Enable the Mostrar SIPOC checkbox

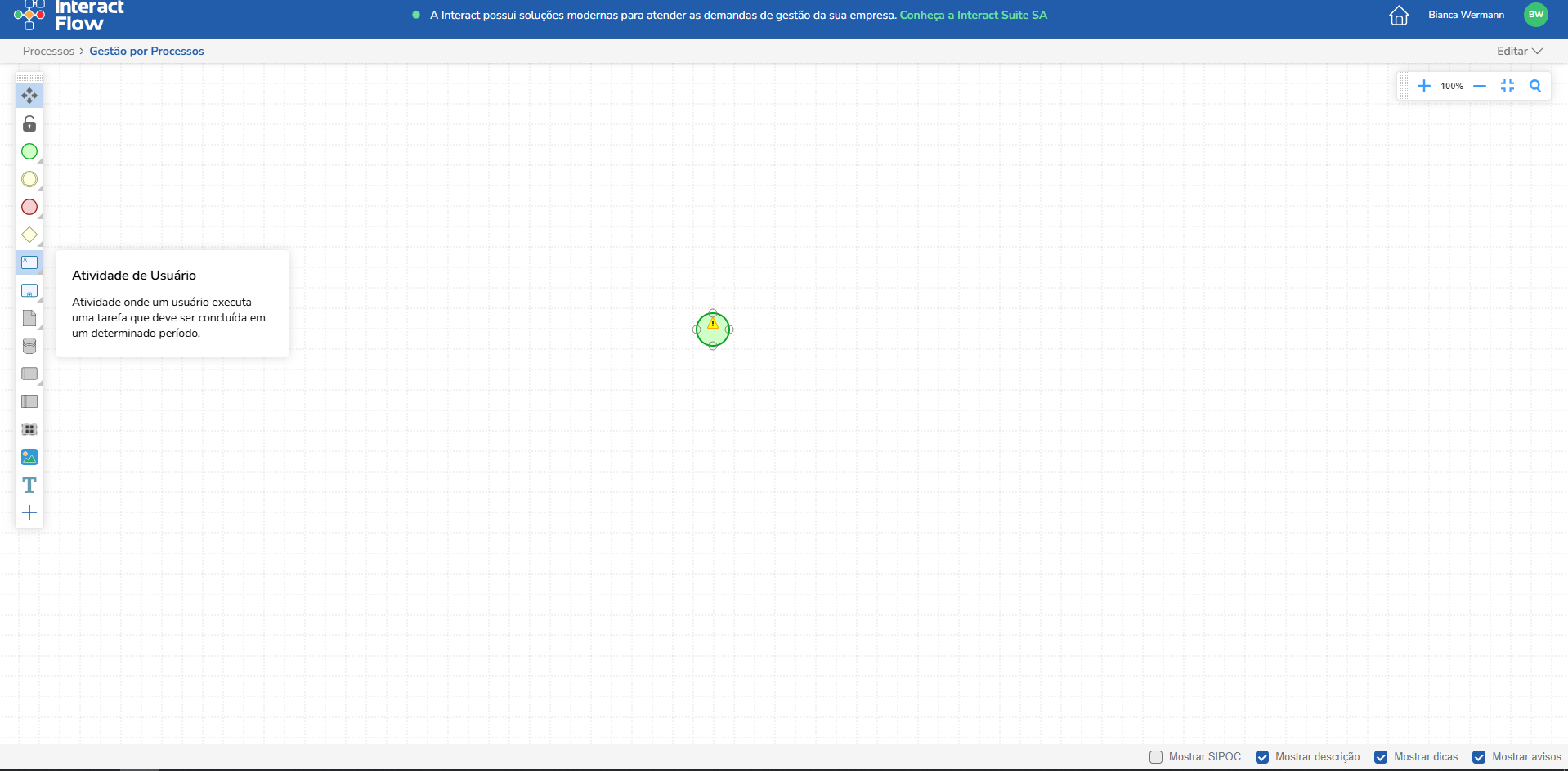[x=1156, y=757]
